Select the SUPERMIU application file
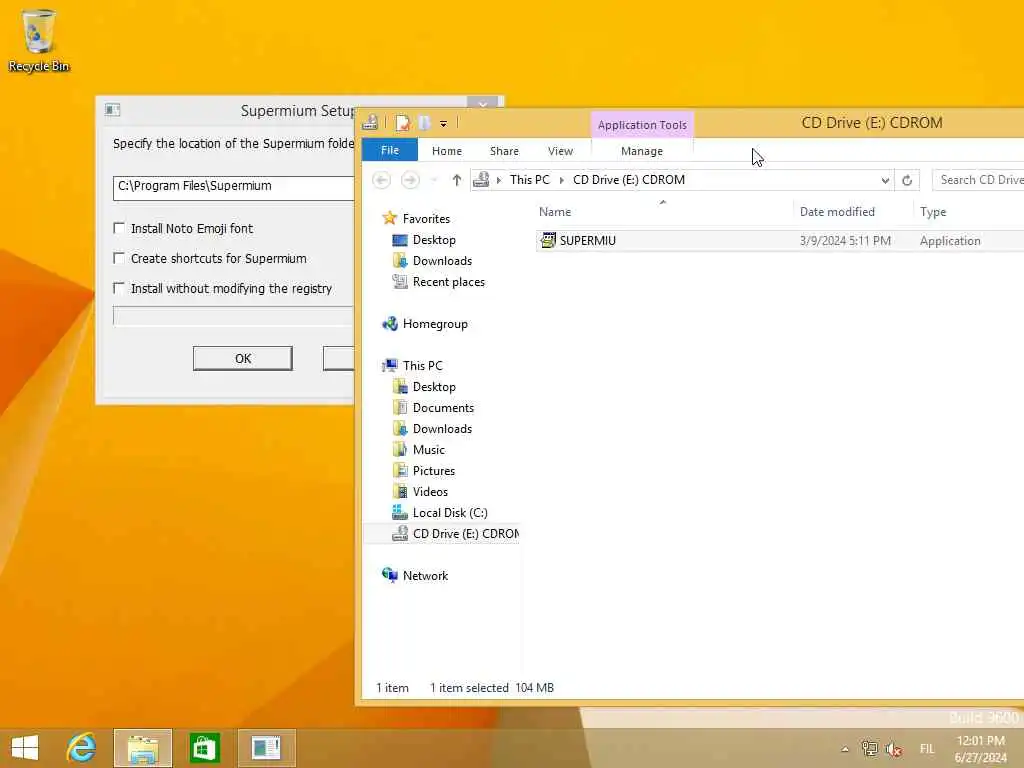Screen dimensions: 1024x768 [780, 240]
